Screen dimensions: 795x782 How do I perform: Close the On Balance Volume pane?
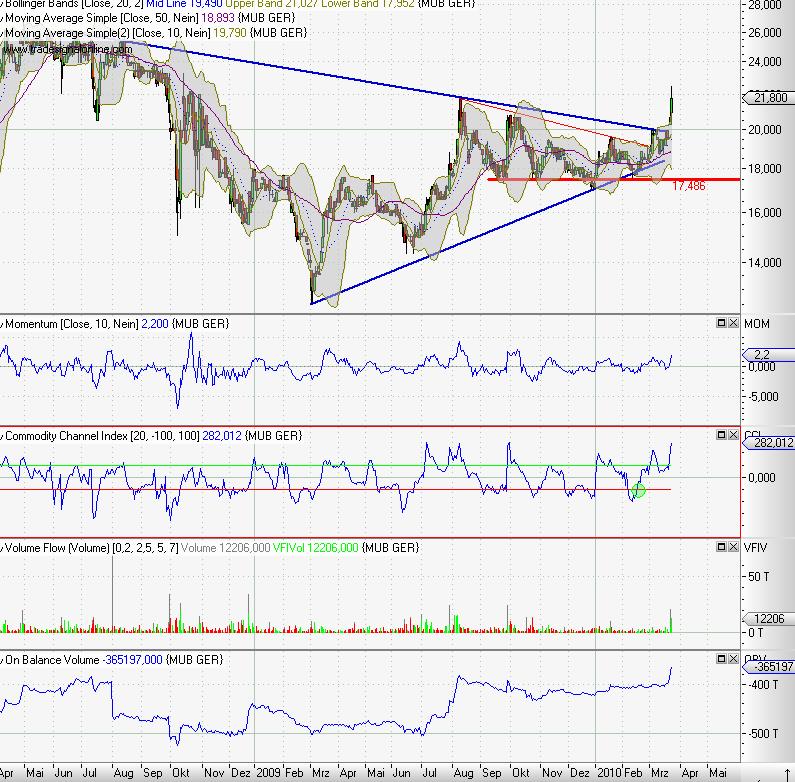735,660
